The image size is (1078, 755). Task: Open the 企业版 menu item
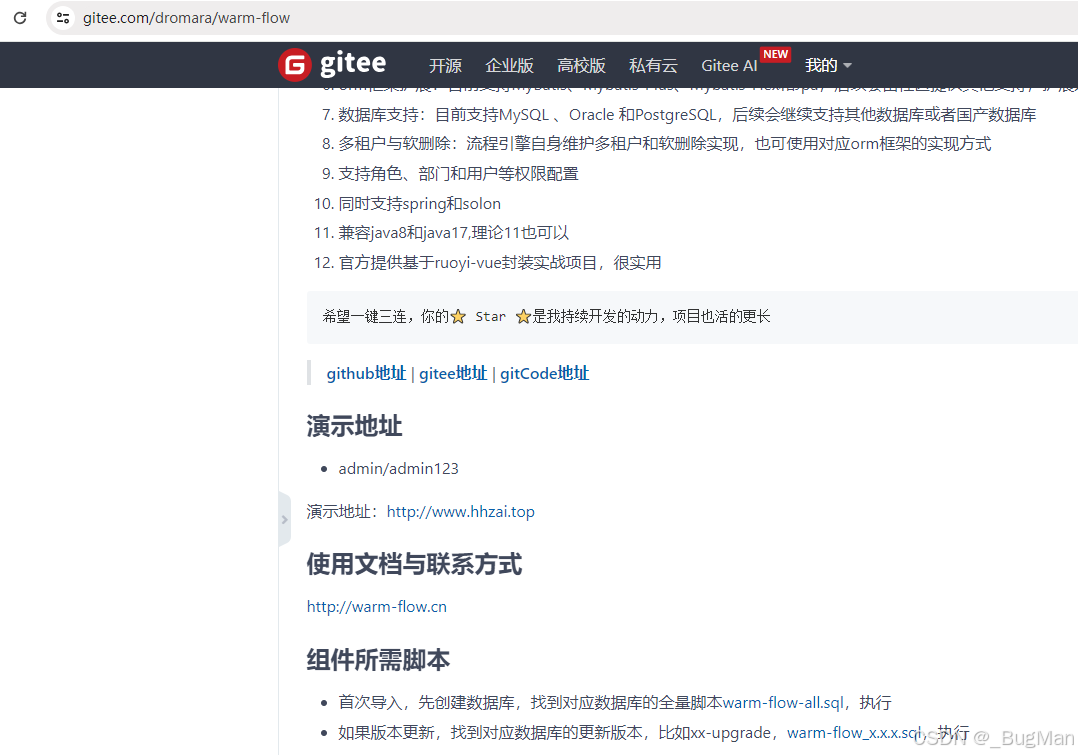(509, 65)
